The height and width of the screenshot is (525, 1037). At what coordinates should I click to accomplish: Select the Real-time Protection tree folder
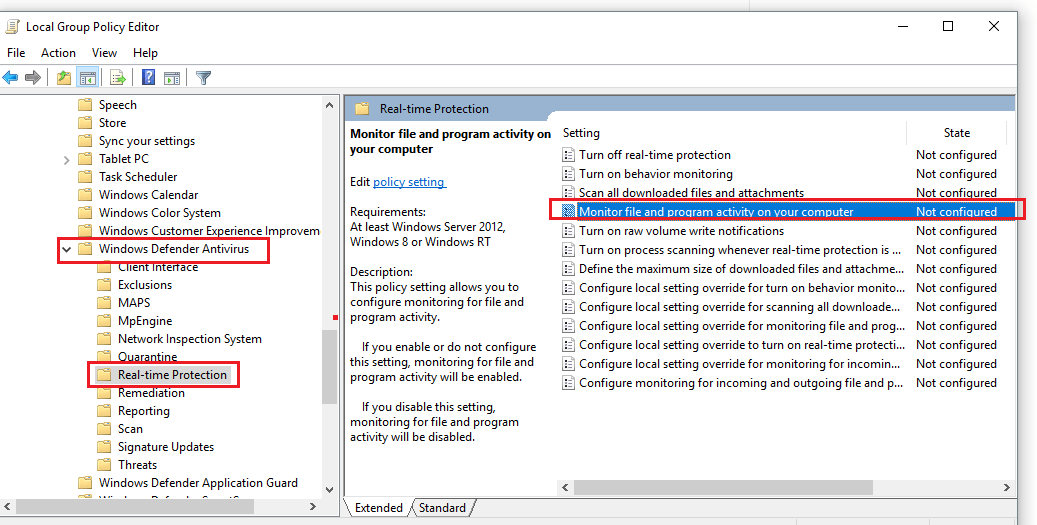click(172, 375)
